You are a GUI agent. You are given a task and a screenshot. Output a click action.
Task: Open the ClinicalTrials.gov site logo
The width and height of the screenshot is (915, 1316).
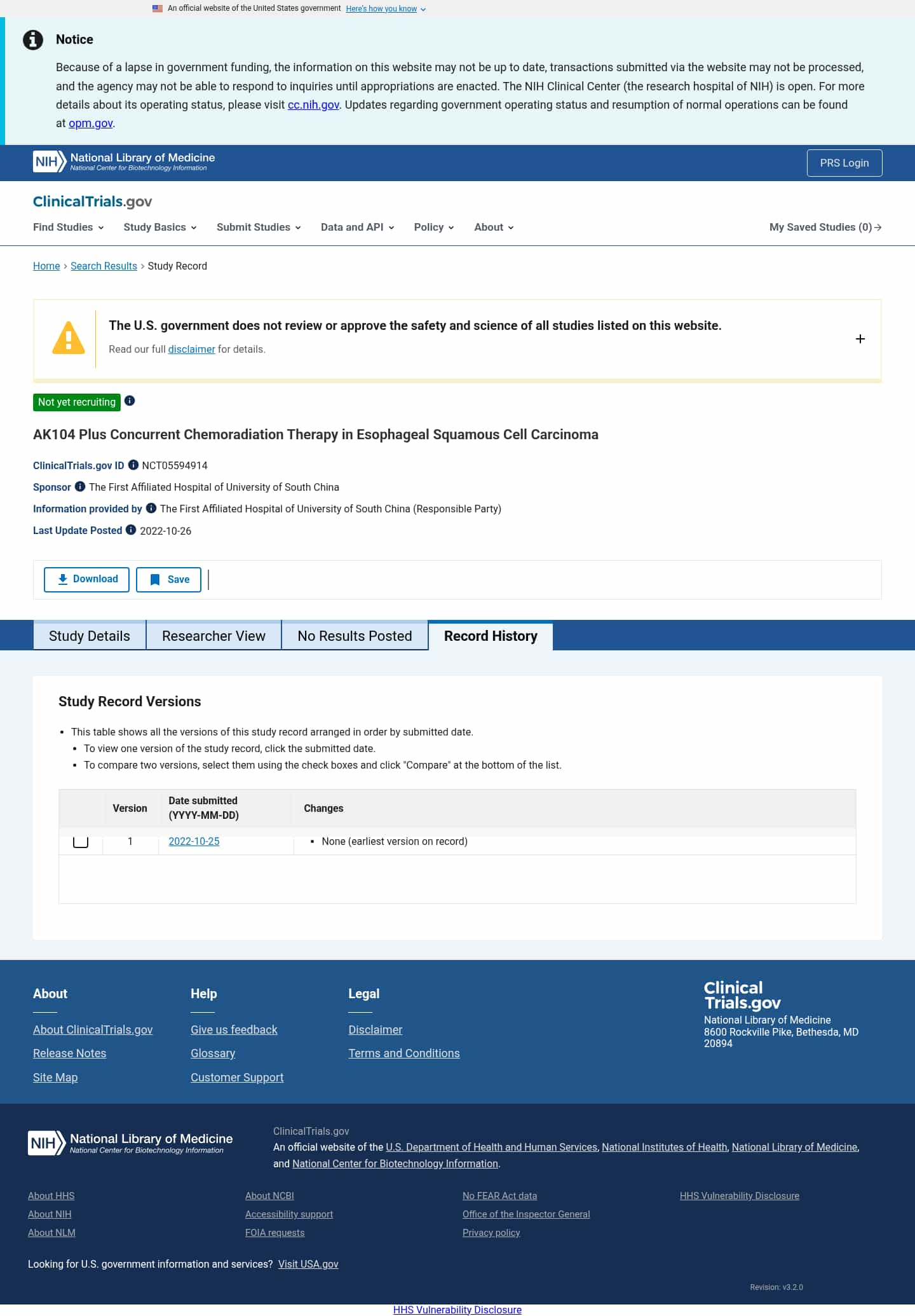tap(93, 202)
